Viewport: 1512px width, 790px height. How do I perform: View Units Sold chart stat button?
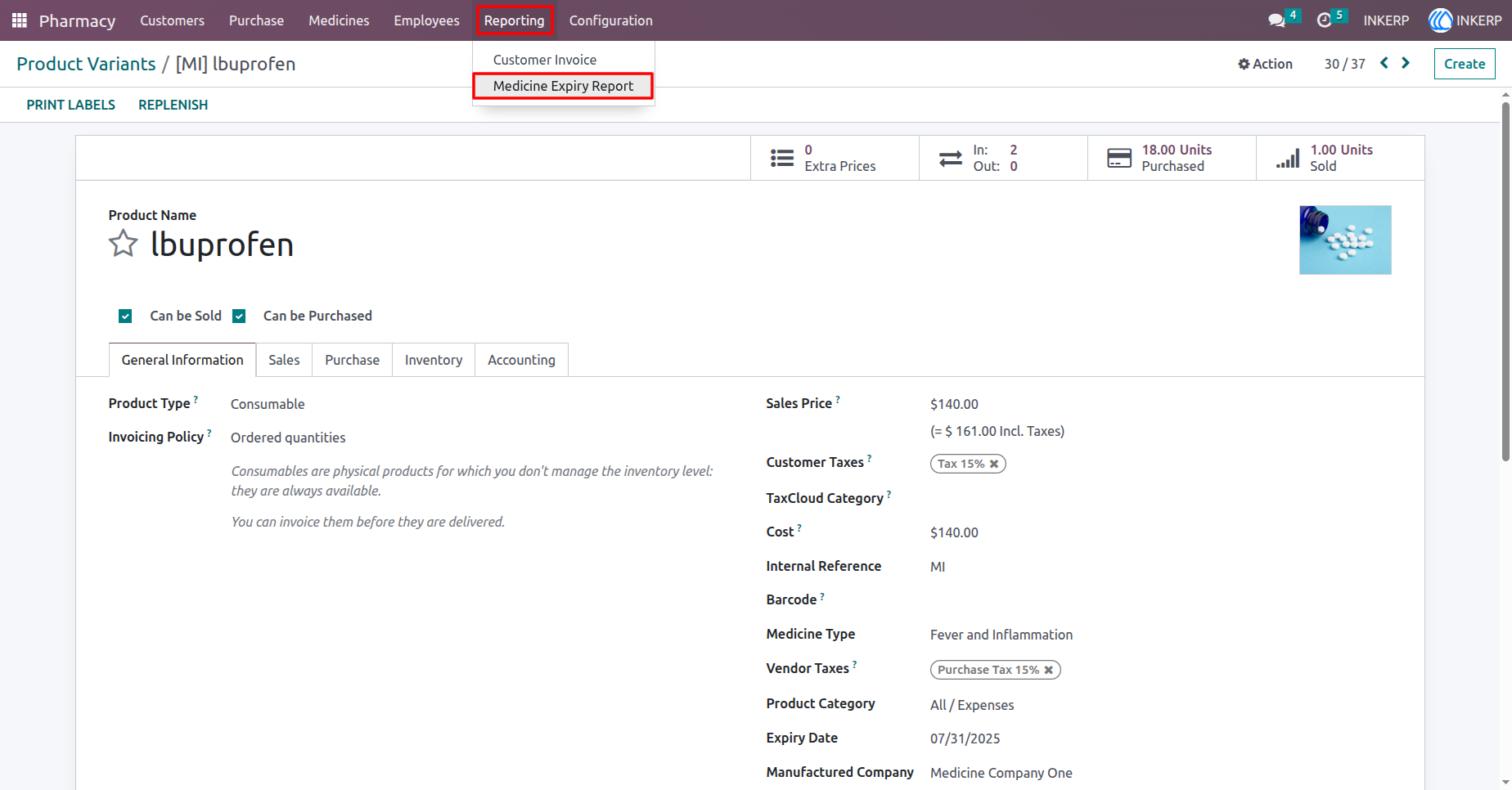coord(1340,158)
